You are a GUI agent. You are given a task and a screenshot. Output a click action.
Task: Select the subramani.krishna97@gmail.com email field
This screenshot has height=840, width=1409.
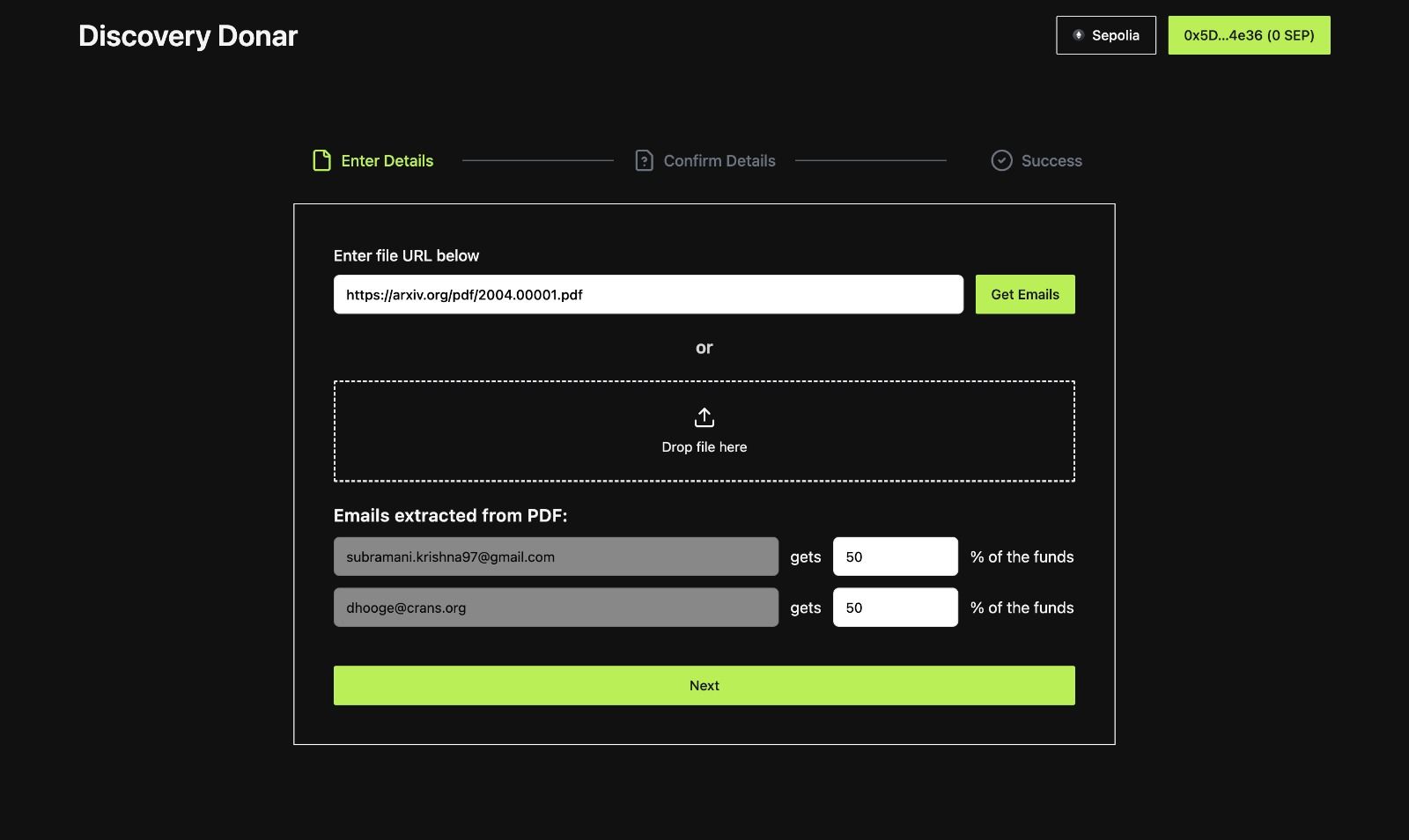click(556, 556)
